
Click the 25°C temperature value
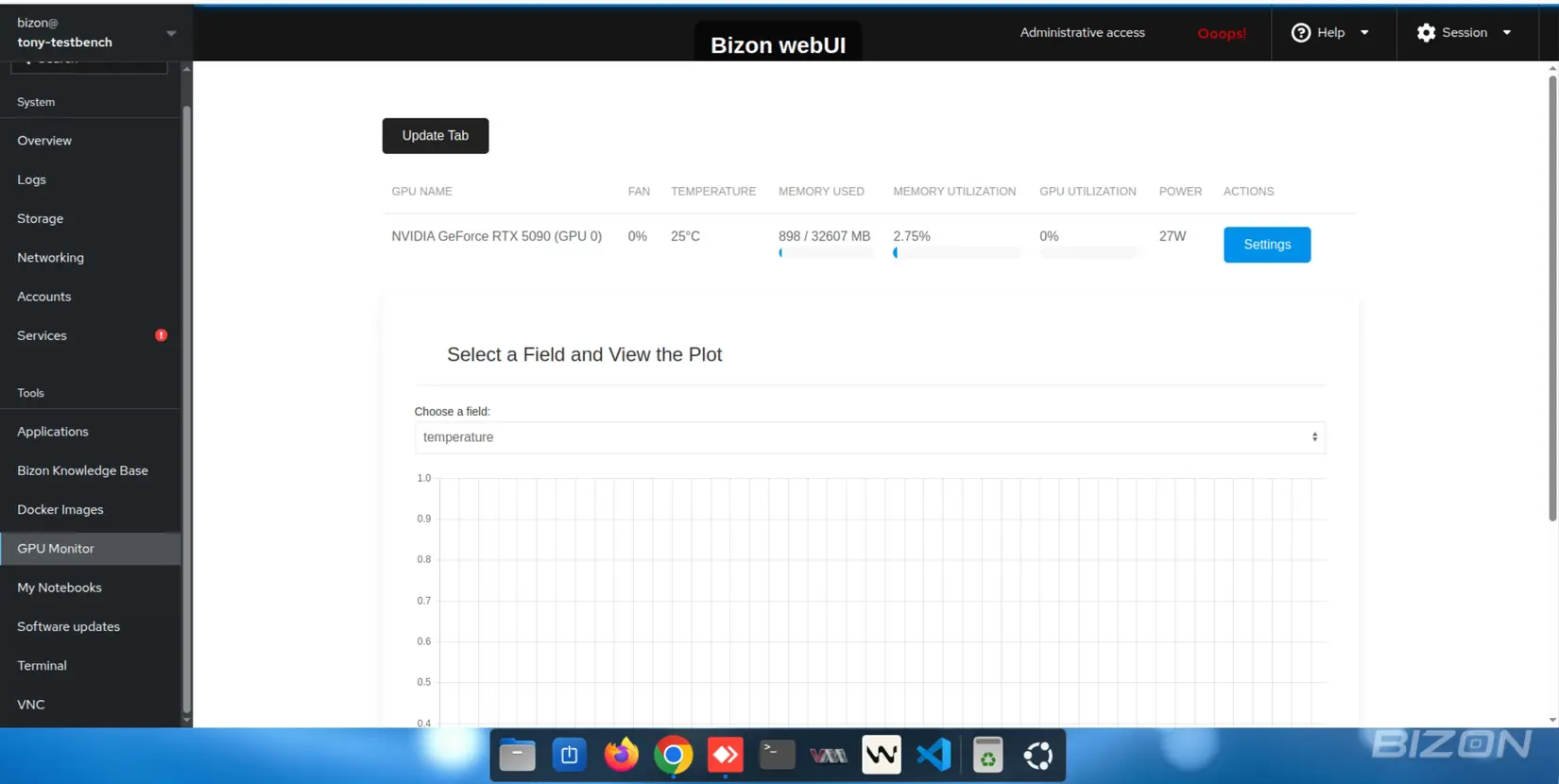pos(685,236)
